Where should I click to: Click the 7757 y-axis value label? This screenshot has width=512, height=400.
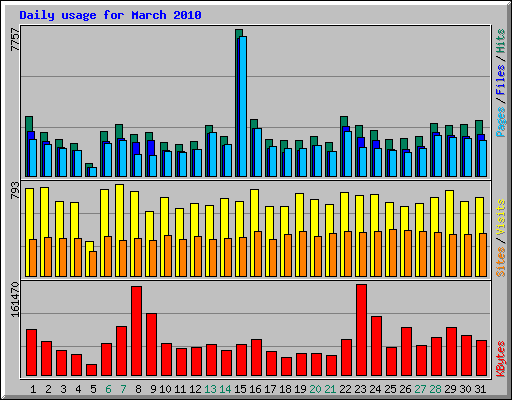(15, 40)
